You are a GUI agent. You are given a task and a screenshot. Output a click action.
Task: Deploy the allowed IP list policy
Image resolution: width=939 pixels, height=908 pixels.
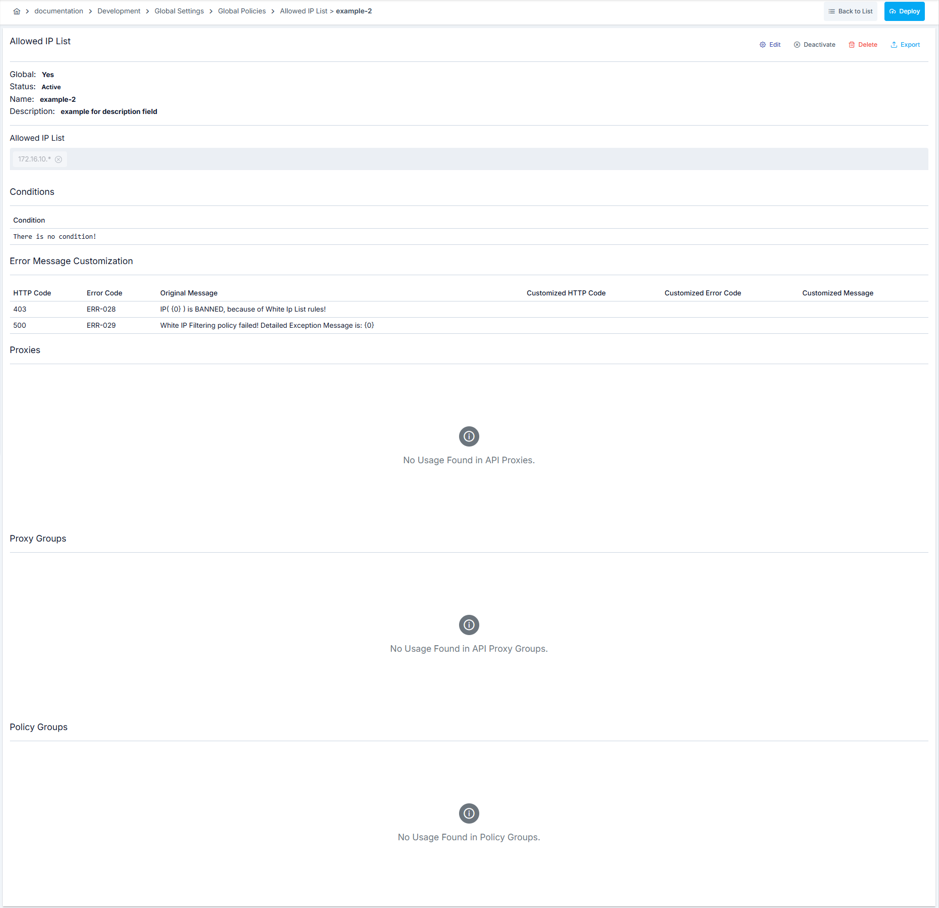(904, 11)
